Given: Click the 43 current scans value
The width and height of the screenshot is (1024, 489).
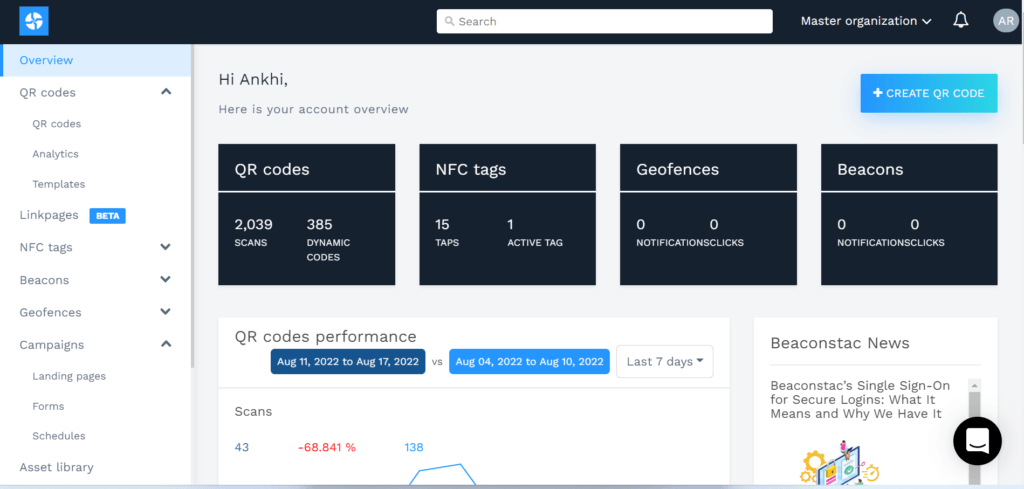Looking at the screenshot, I should point(242,447).
